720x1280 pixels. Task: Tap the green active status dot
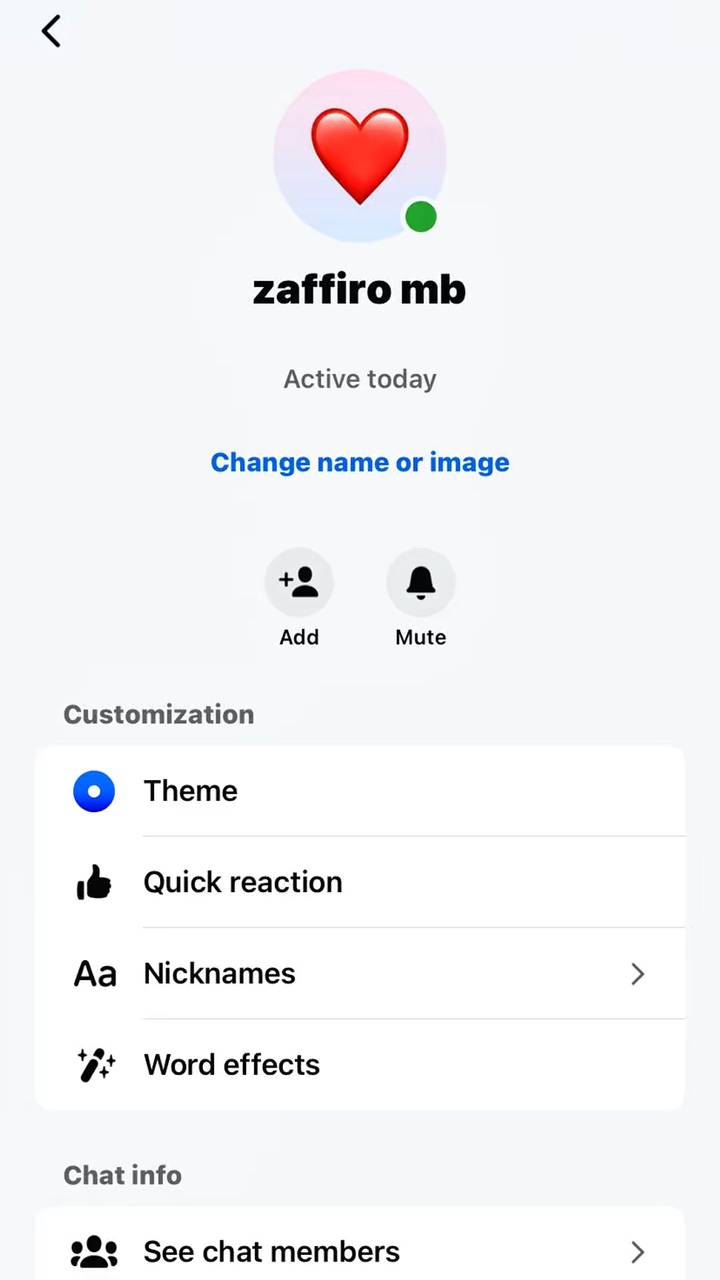point(421,216)
